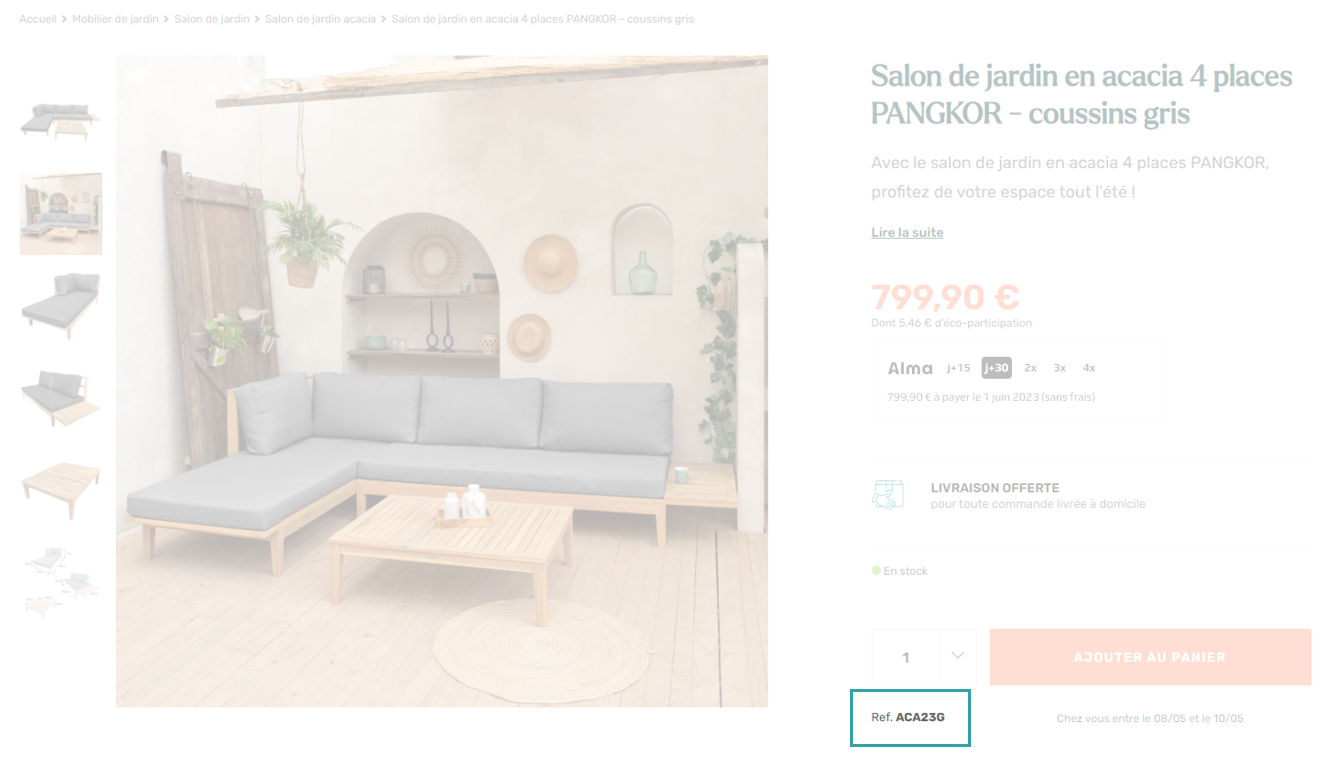Select the j+30 payment option
Image resolution: width=1338 pixels, height=768 pixels.
pyautogui.click(x=996, y=368)
